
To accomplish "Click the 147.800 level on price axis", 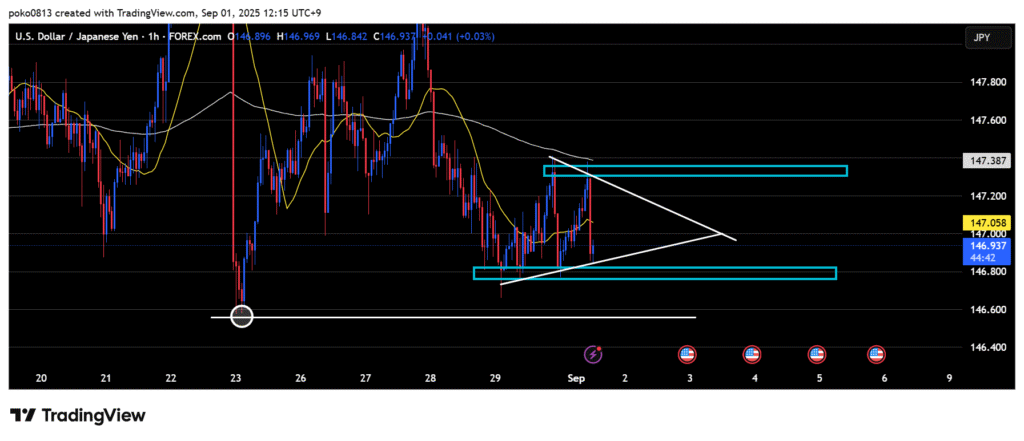I will pyautogui.click(x=978, y=82).
